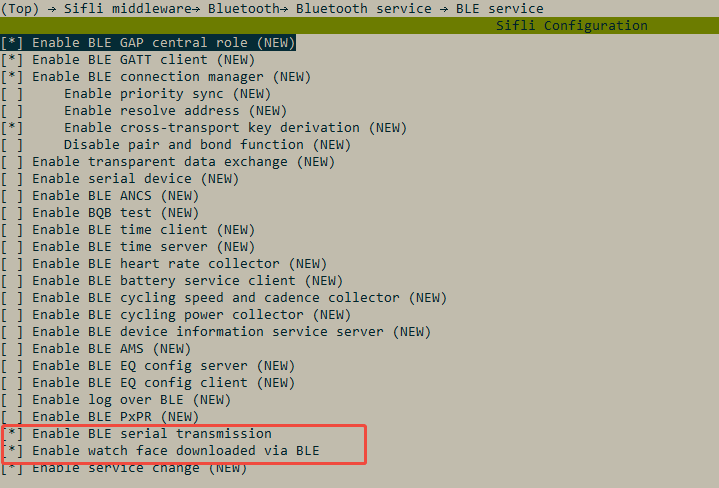This screenshot has height=488, width=719.
Task: Select Enable BLE ANCS entry
Action: pos(100,195)
